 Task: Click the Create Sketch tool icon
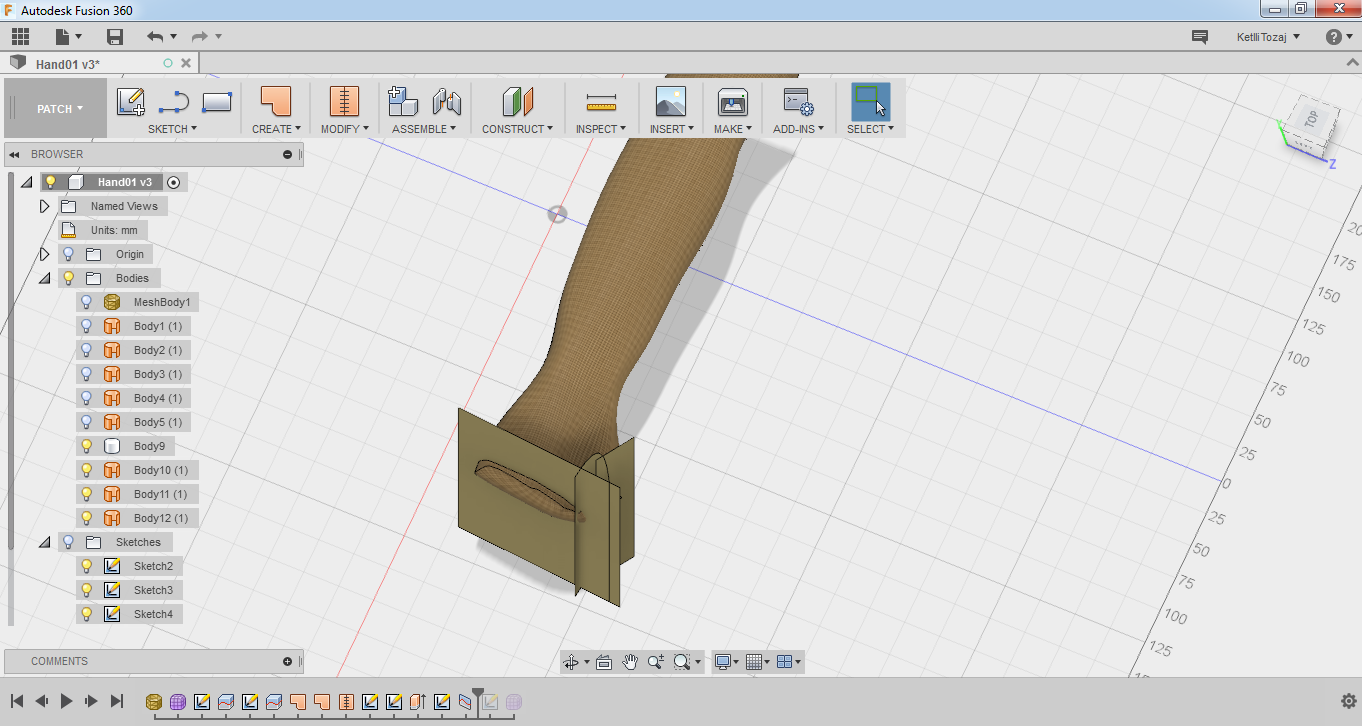pos(131,102)
